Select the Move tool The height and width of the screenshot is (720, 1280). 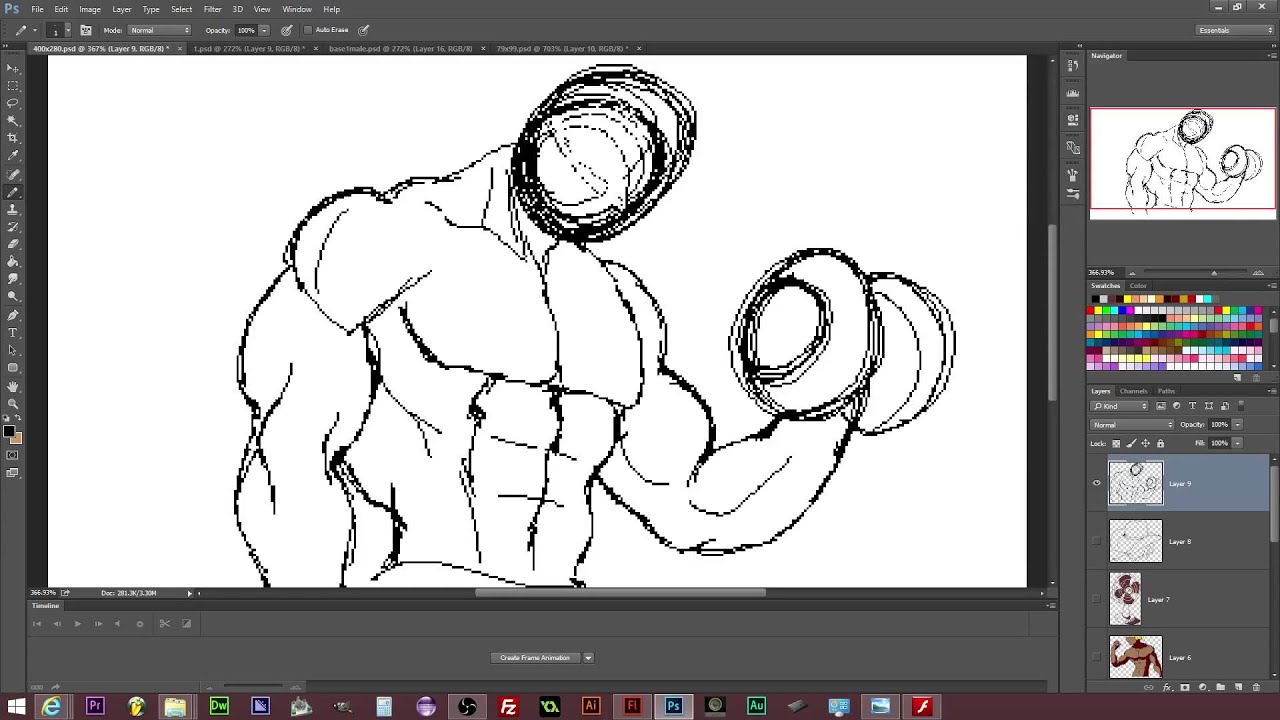13,68
